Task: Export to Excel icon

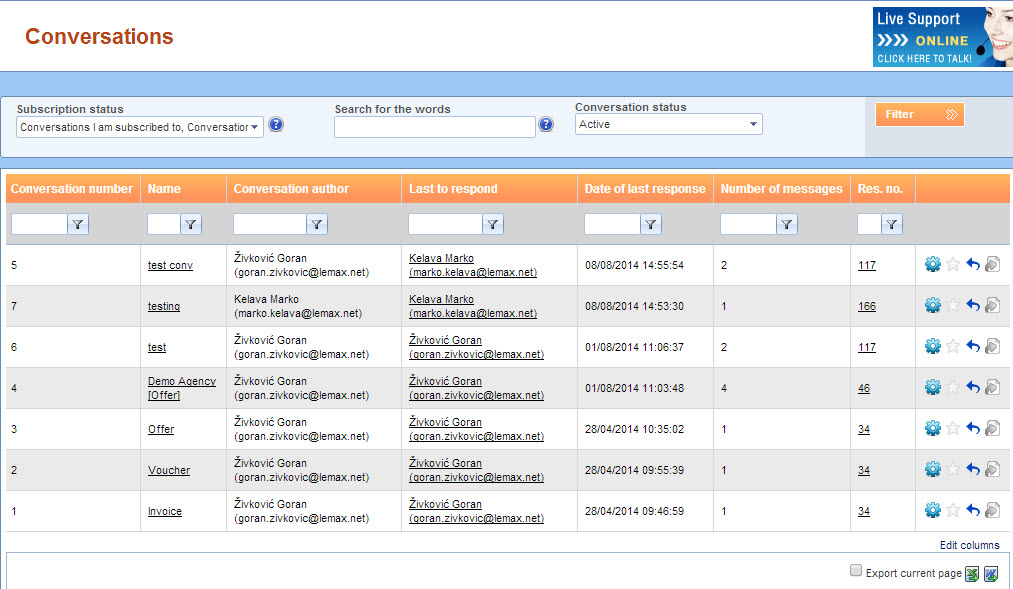Action: point(972,574)
